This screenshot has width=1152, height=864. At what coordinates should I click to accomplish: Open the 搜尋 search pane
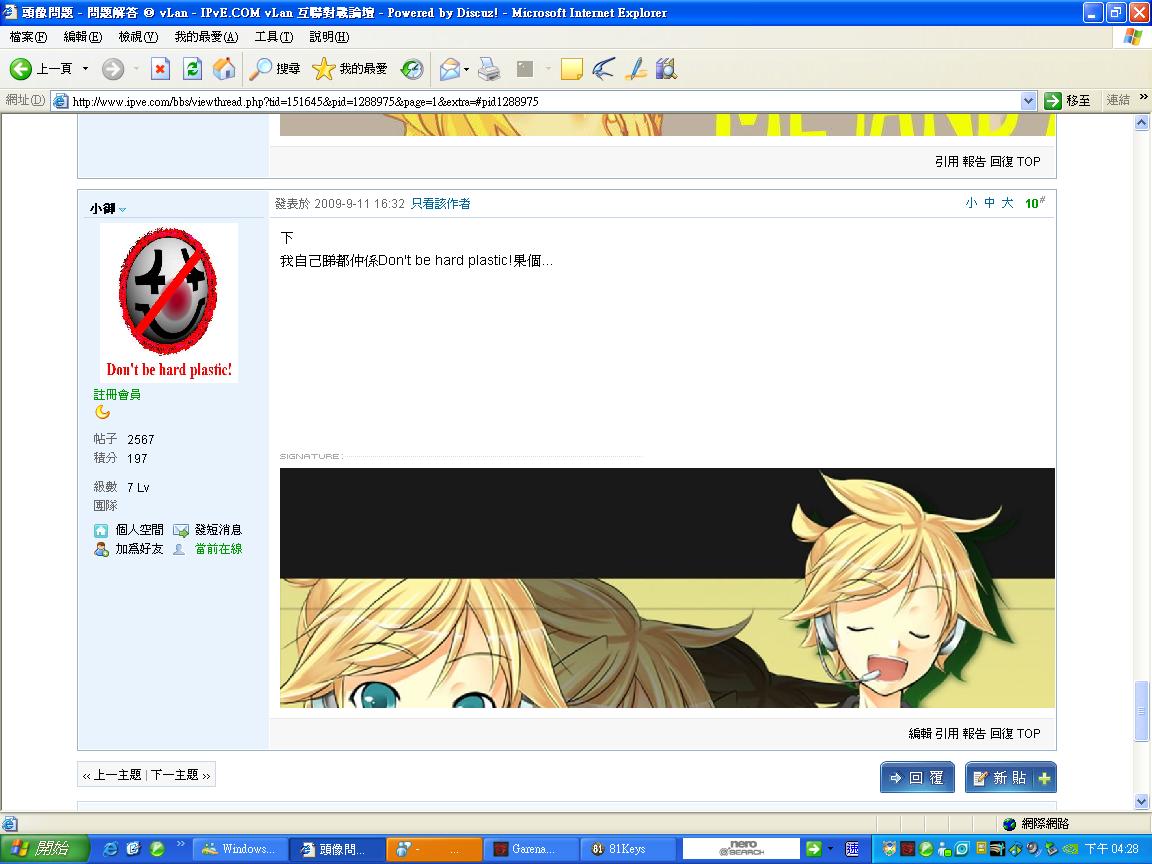click(275, 69)
